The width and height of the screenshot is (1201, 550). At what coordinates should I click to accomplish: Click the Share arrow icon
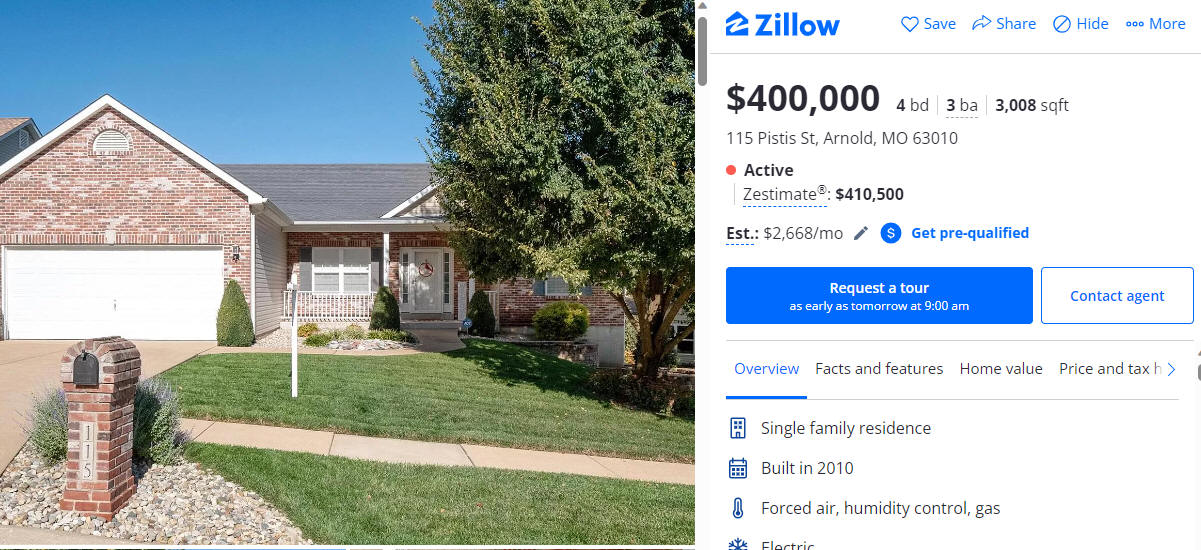tap(981, 23)
